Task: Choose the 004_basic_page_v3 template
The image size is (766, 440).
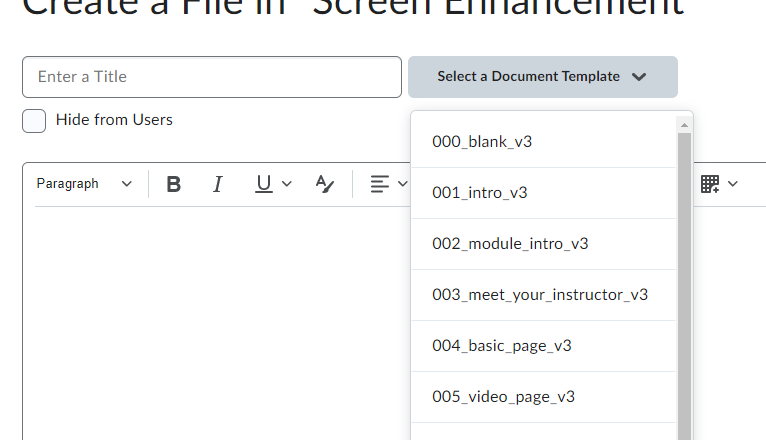Action: point(502,346)
